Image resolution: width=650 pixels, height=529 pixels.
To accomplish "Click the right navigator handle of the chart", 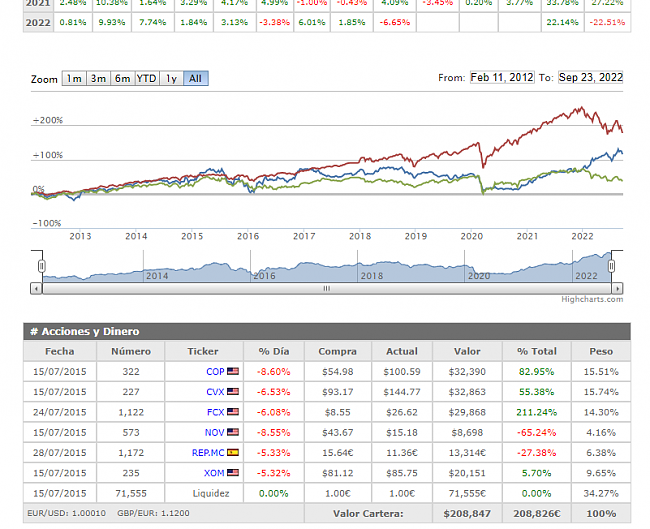I will pyautogui.click(x=611, y=266).
